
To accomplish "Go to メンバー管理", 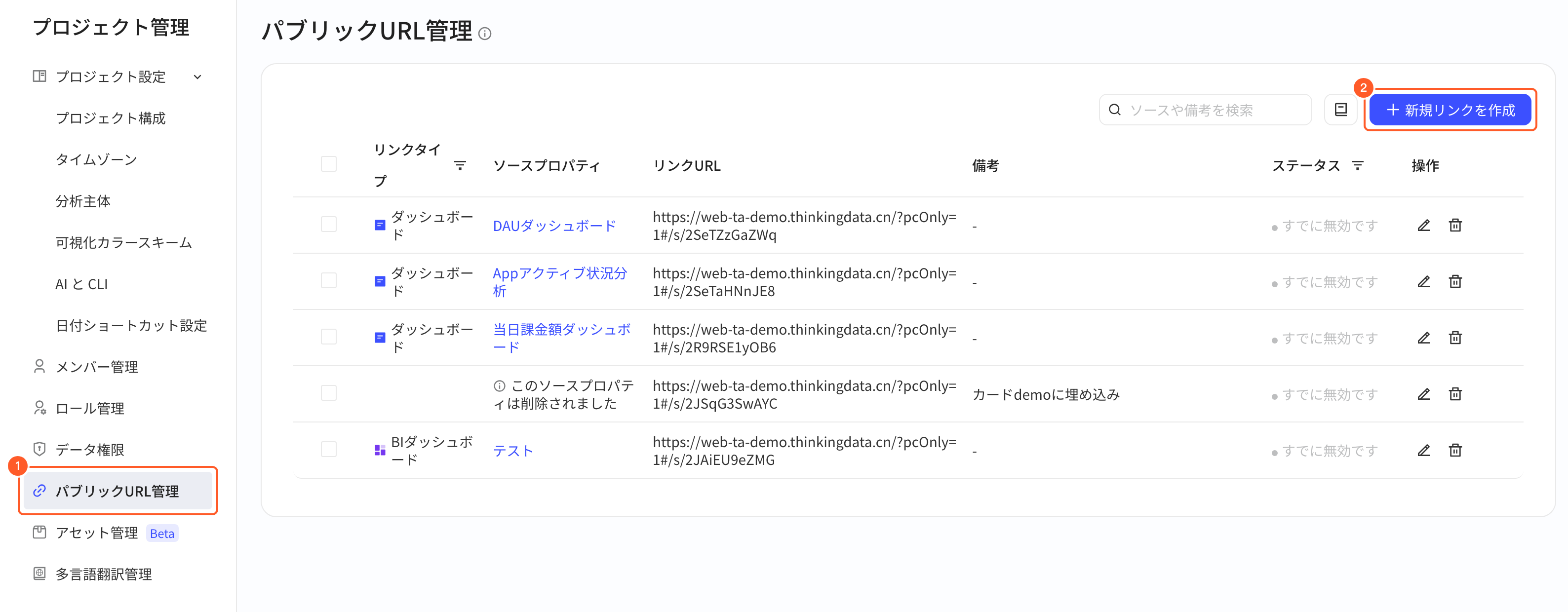I will [97, 367].
